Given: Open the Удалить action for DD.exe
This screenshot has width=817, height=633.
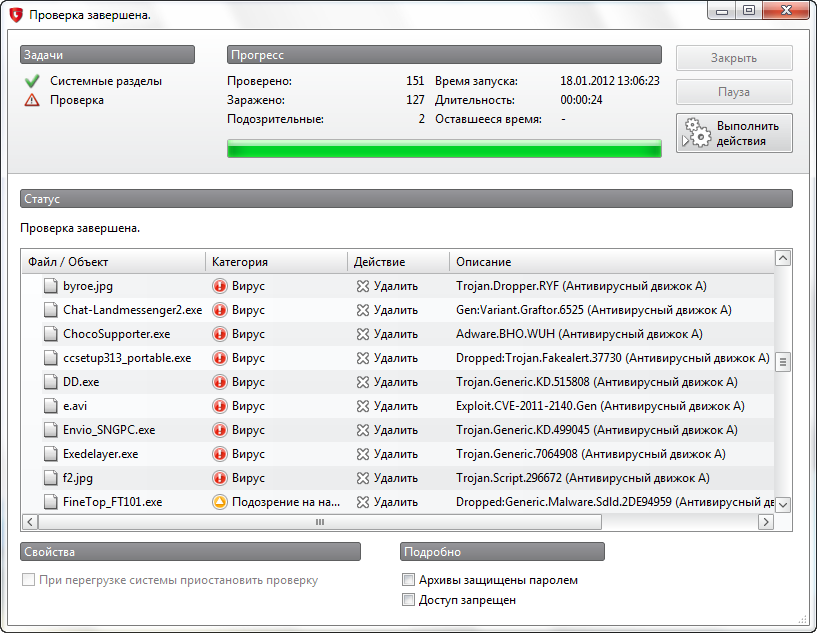Looking at the screenshot, I should (387, 381).
